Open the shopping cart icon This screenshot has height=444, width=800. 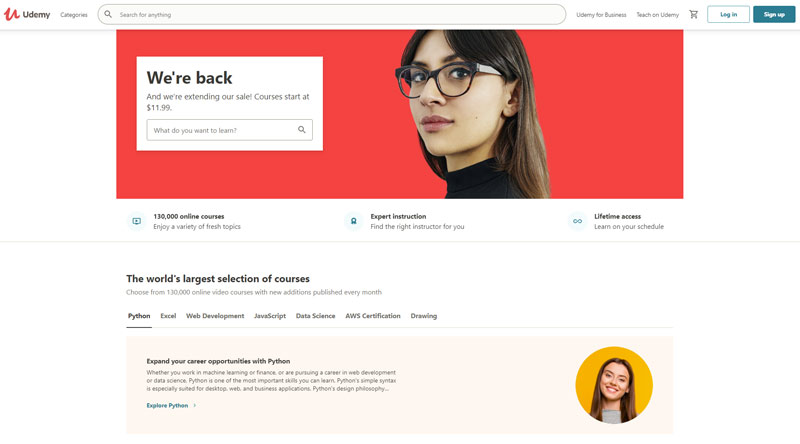pyautogui.click(x=693, y=14)
